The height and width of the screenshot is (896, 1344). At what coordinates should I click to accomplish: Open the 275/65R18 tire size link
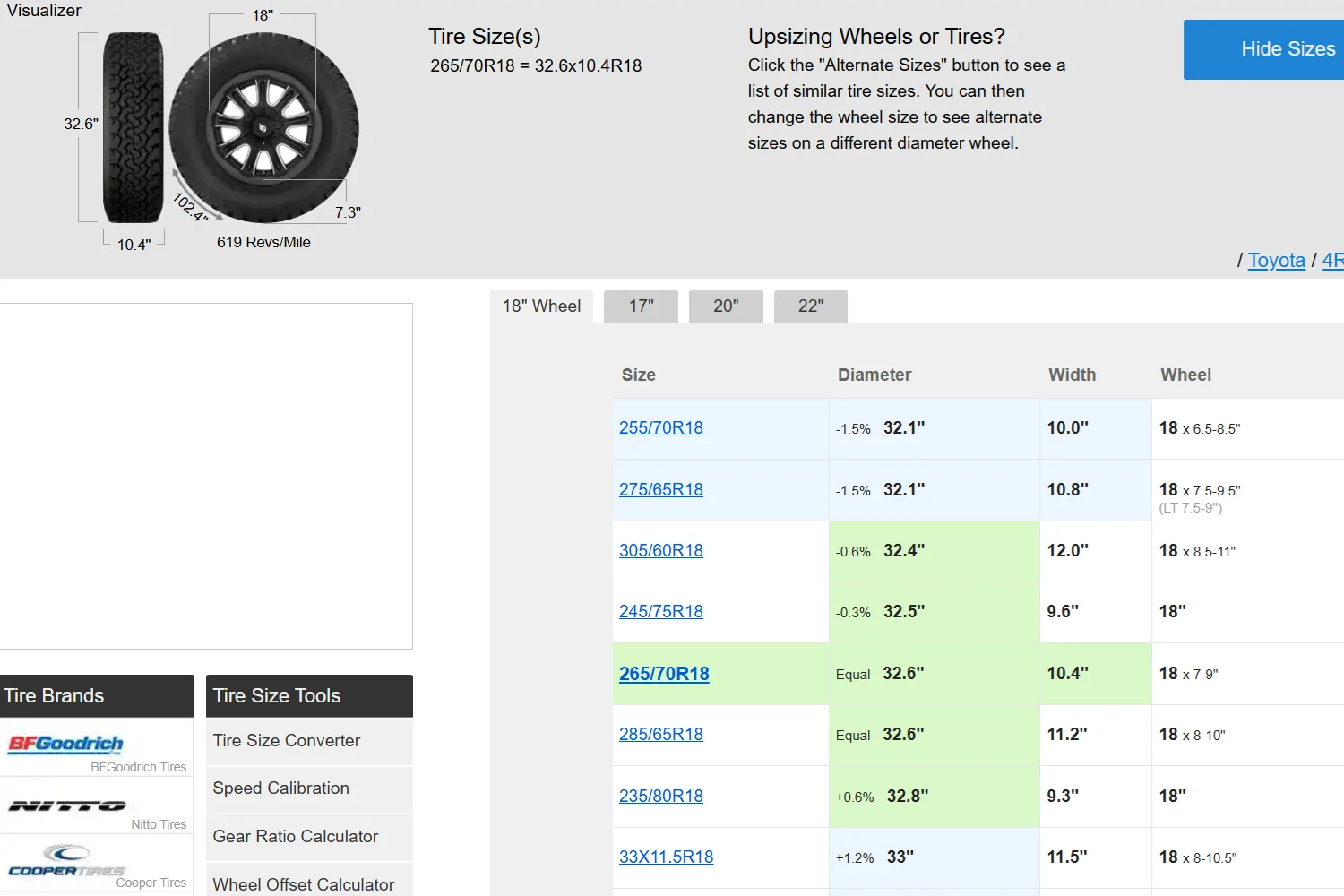point(661,490)
